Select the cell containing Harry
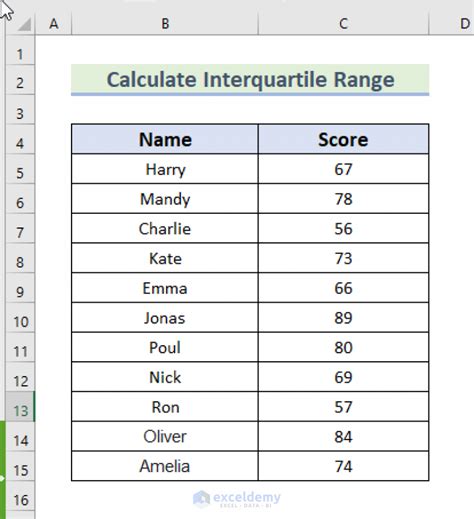Screen dimensions: 474x519 (165, 169)
